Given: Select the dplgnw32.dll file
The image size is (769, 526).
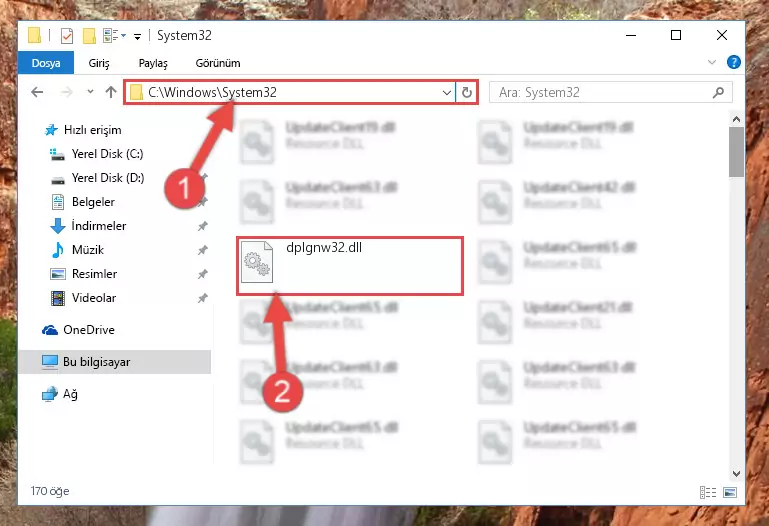Looking at the screenshot, I should coord(350,266).
